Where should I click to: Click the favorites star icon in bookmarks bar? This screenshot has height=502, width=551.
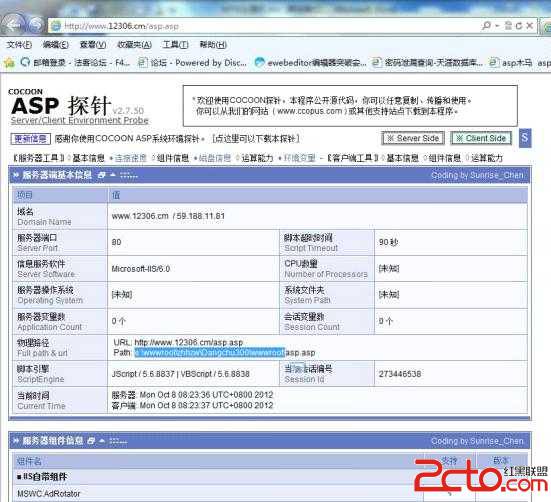coord(9,63)
